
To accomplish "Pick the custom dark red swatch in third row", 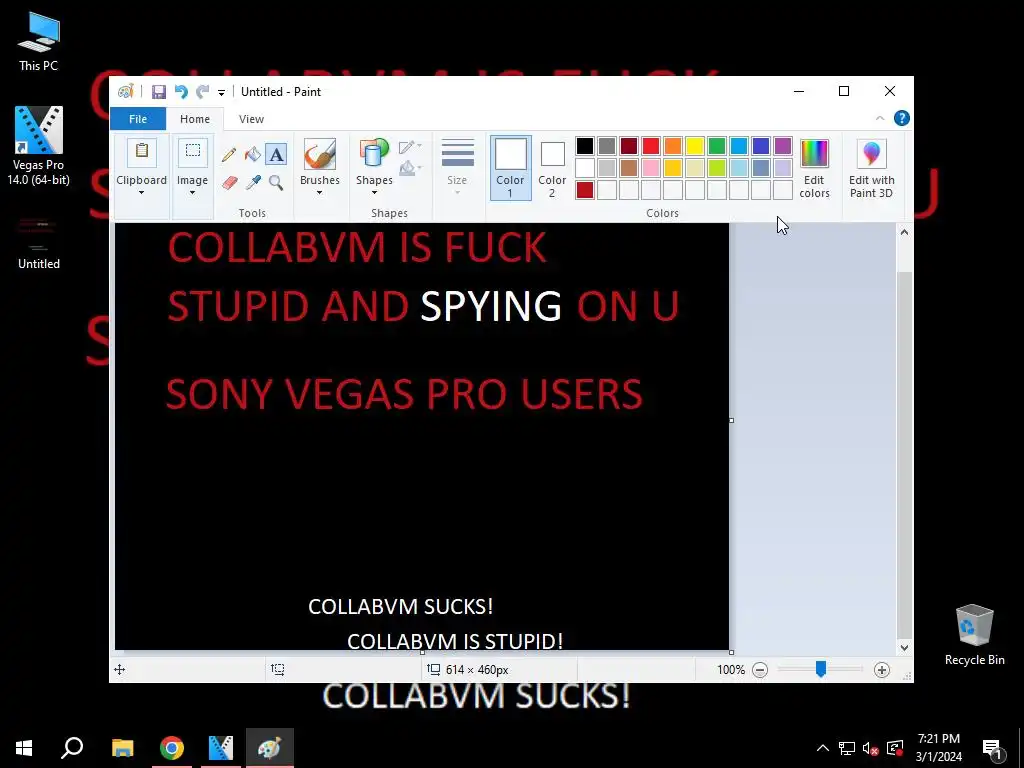I will pos(585,190).
